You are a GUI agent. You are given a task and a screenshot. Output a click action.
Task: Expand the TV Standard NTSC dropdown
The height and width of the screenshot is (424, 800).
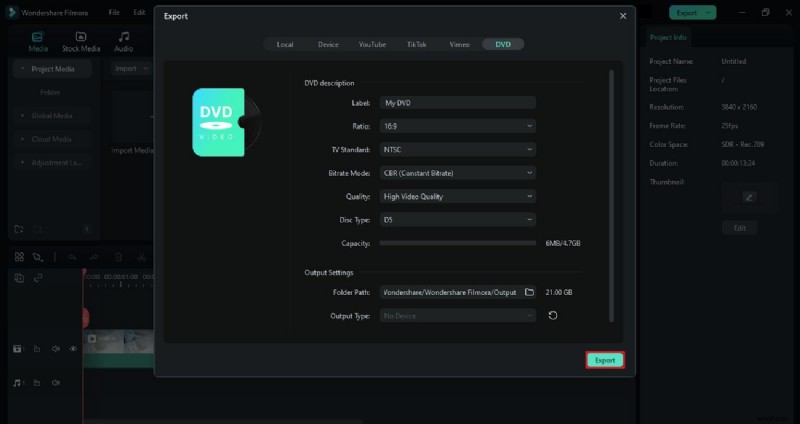click(458, 149)
